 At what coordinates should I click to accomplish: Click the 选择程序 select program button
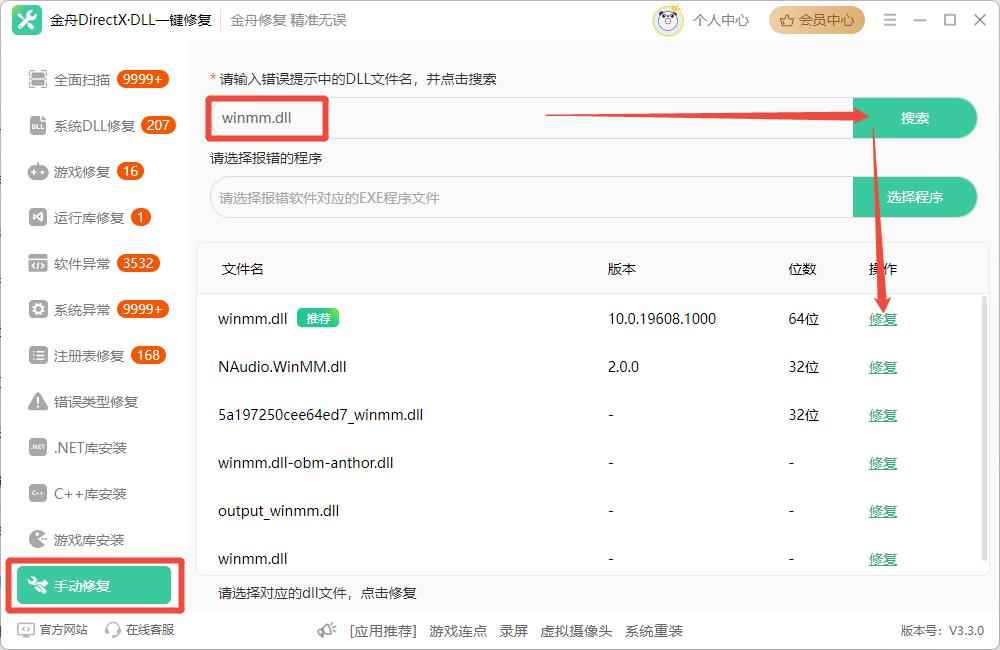[x=914, y=197]
